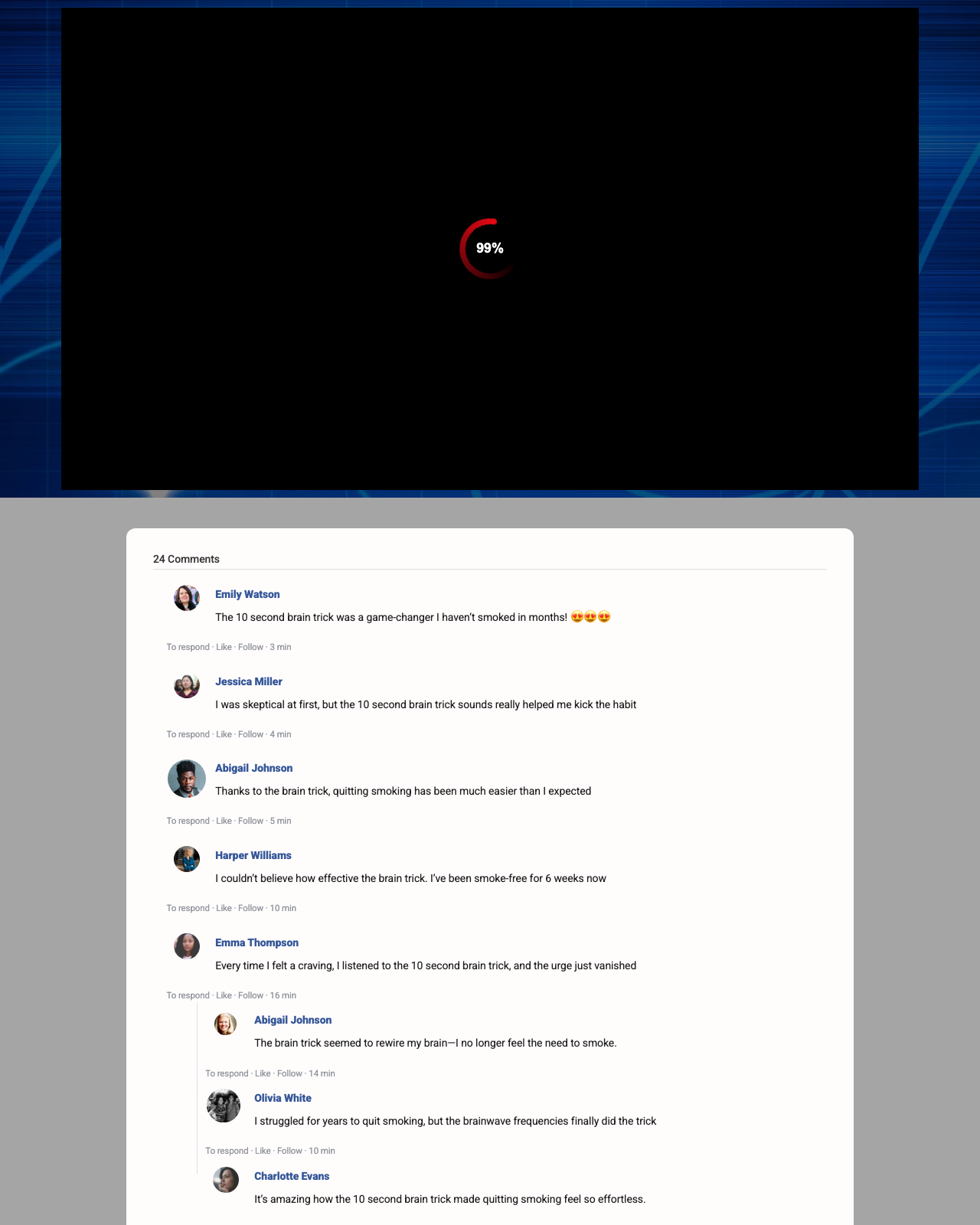The image size is (980, 1225).
Task: Follow Olivia White's reply
Action: pos(289,1151)
